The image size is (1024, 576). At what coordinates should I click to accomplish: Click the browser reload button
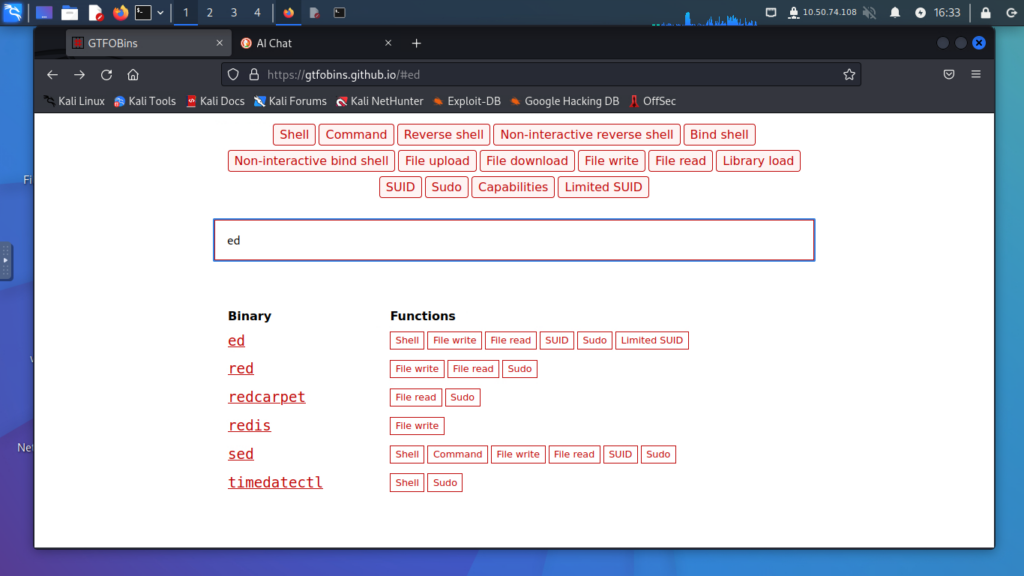(106, 74)
